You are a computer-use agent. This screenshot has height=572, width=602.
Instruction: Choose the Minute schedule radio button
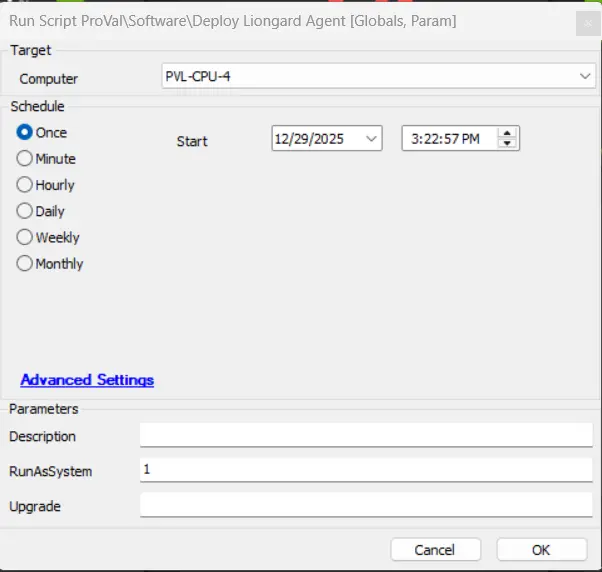pos(25,159)
